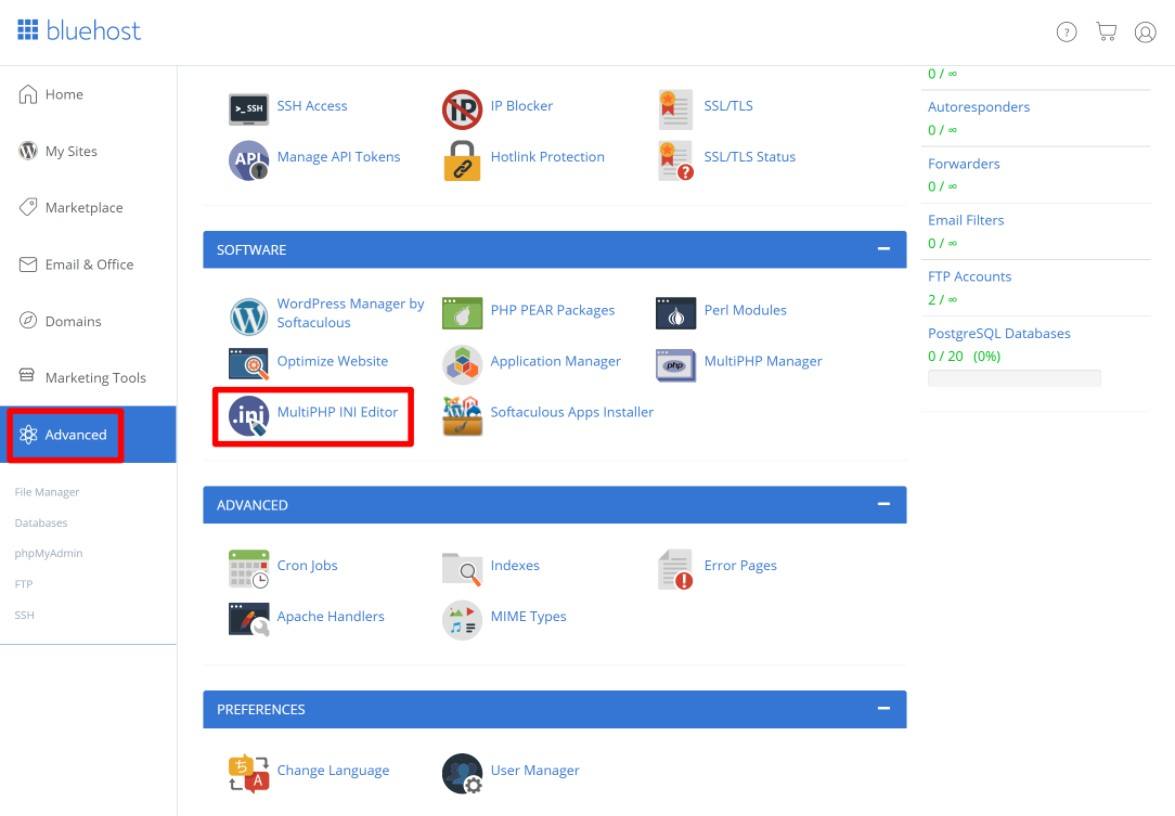Click the bluehost logo text
1175x816 pixels.
93,30
